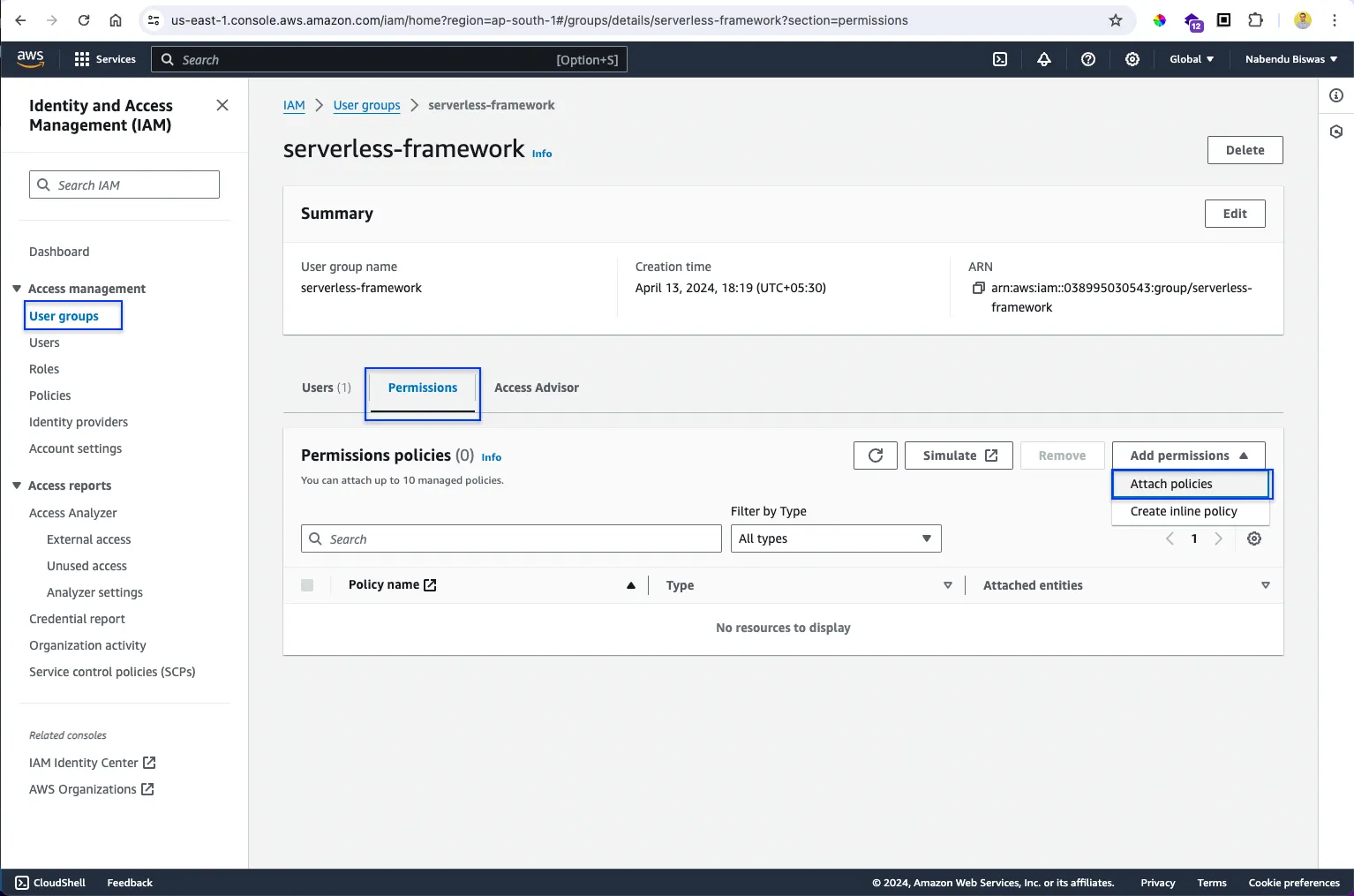
Task: Open the Dashboard sidebar link
Action: 59,252
